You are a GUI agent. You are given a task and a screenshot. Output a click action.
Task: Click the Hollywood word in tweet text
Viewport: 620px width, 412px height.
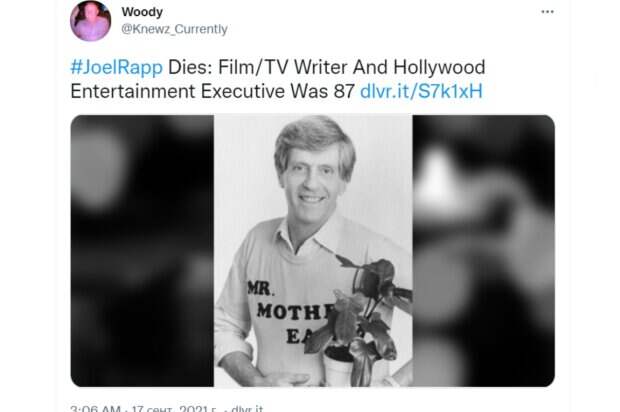click(x=439, y=67)
